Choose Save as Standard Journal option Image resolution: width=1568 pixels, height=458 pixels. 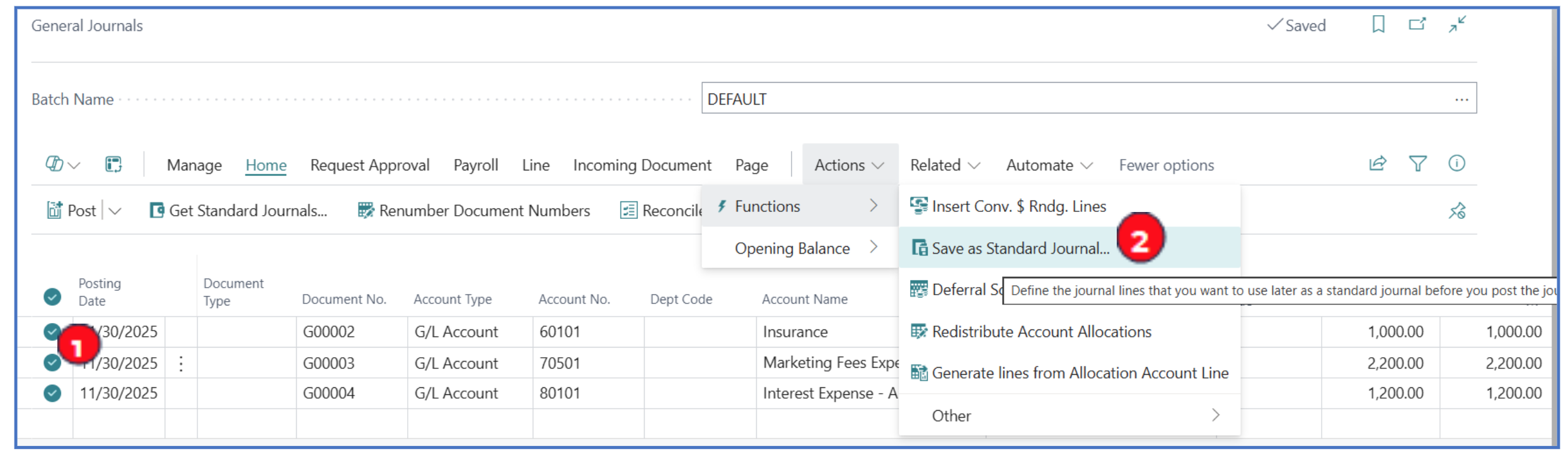1020,249
